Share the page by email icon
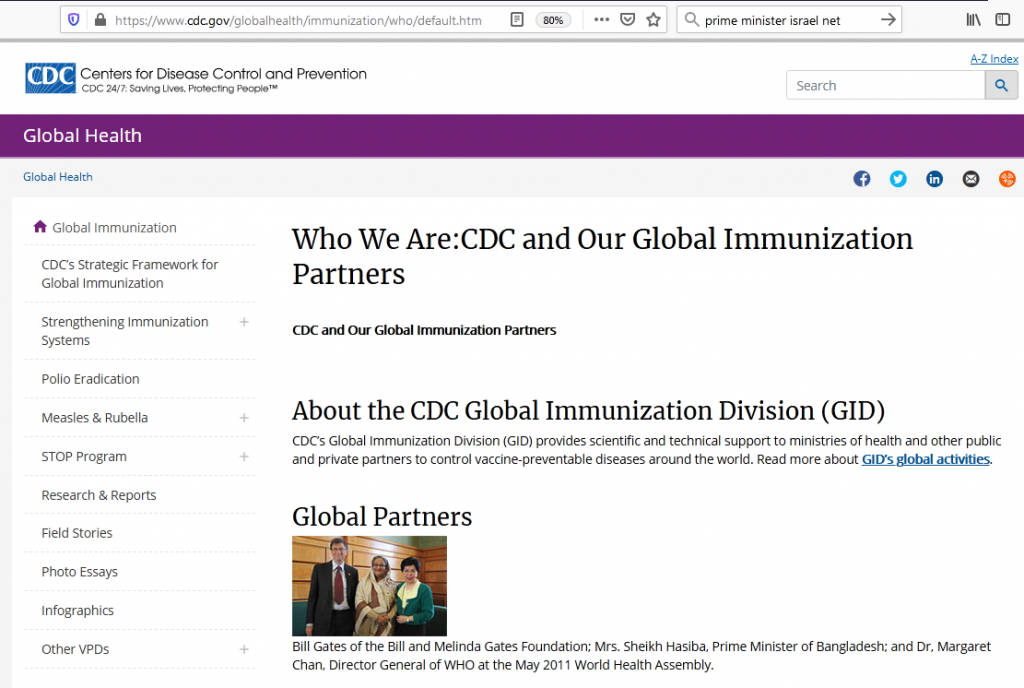 [971, 178]
